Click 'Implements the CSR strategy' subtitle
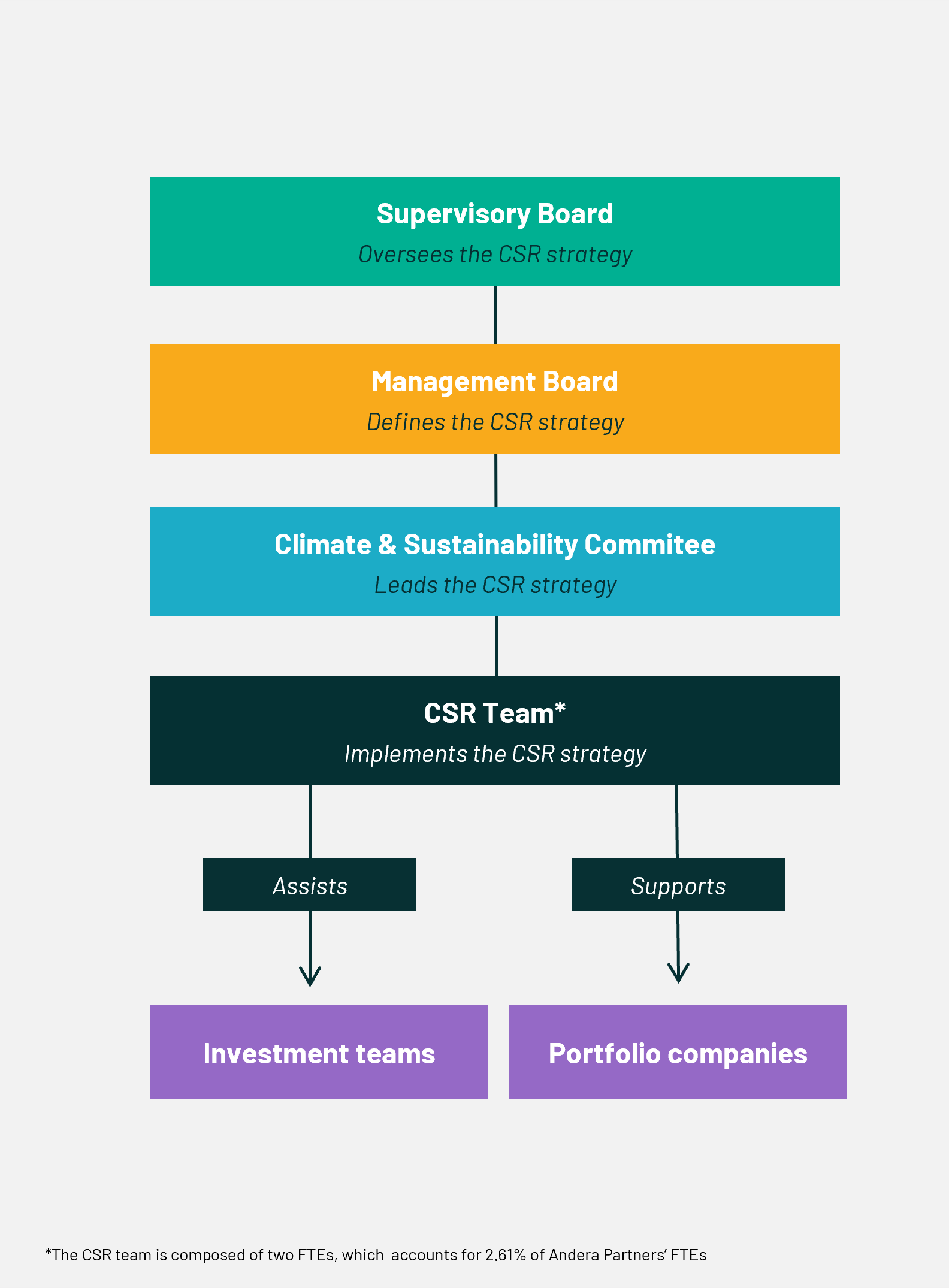The height and width of the screenshot is (1288, 949). [495, 754]
